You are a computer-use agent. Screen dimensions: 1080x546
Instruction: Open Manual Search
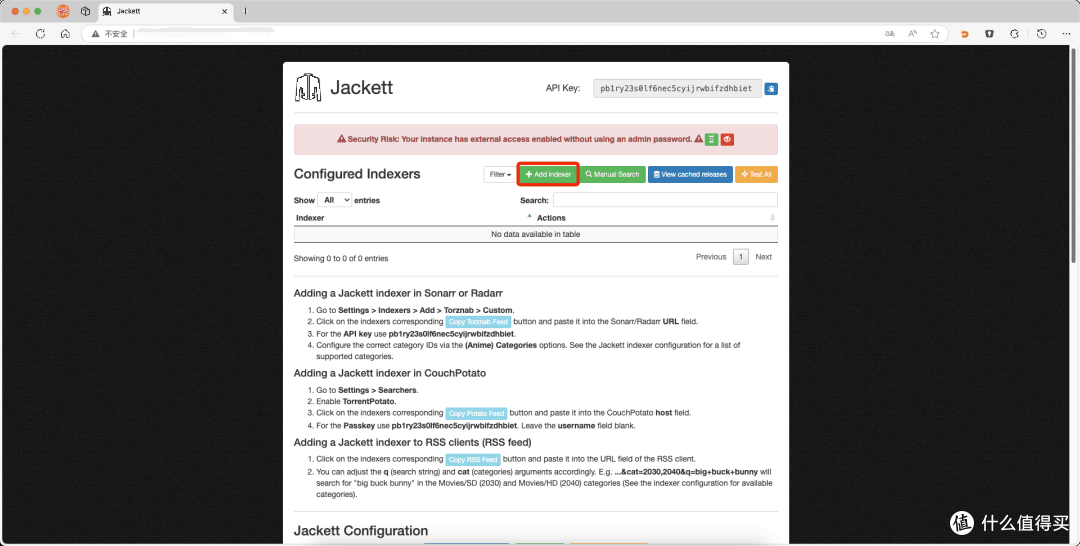click(x=612, y=175)
